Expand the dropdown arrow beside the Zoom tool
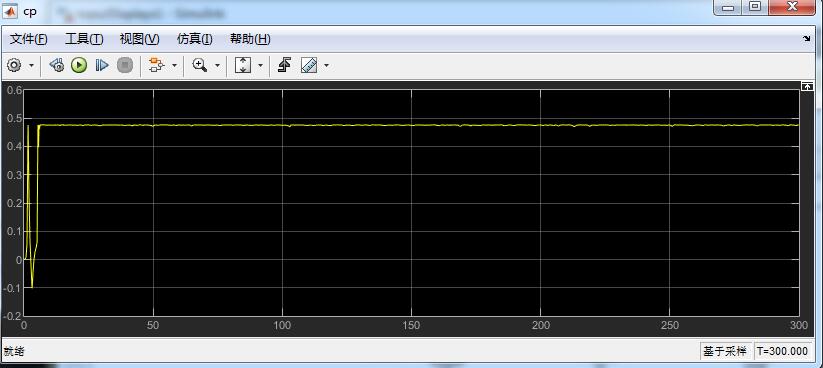This screenshot has width=823, height=368. tap(217, 66)
